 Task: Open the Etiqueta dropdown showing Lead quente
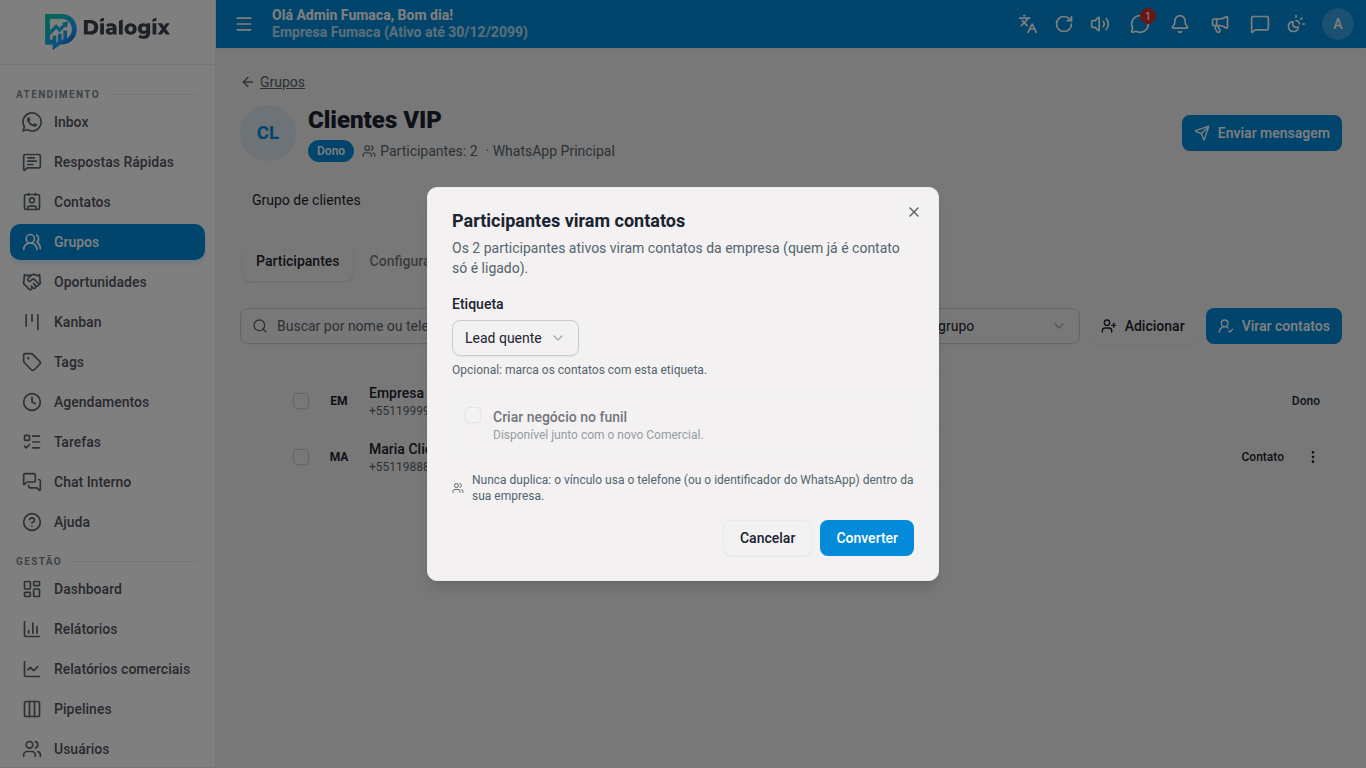click(515, 338)
